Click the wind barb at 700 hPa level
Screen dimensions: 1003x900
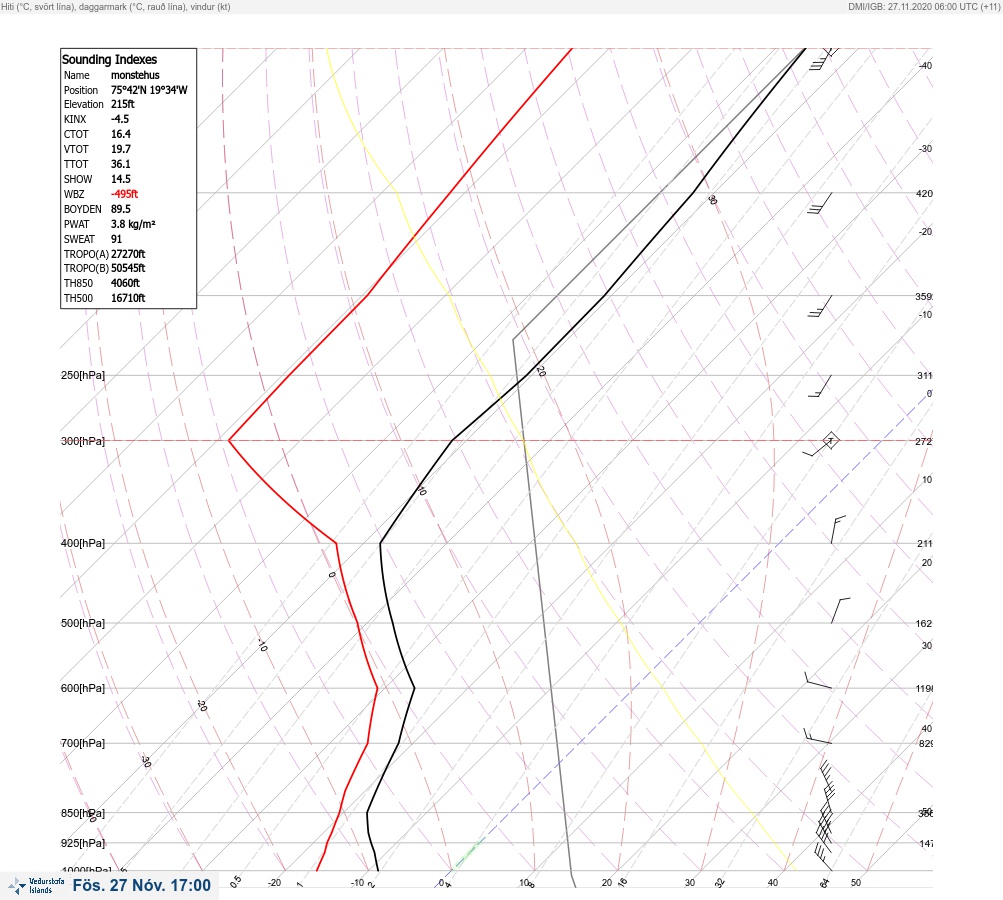tap(817, 736)
